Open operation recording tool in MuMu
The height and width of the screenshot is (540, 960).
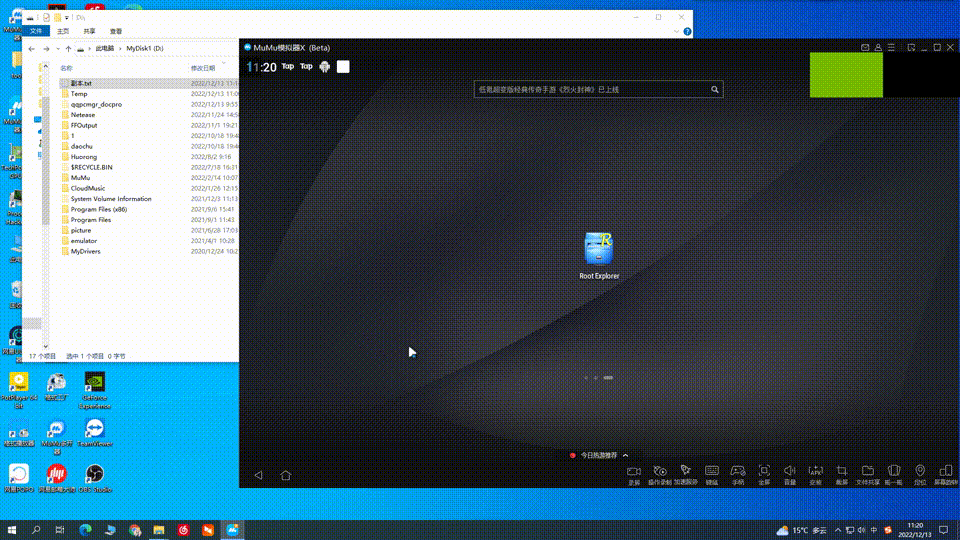point(660,475)
